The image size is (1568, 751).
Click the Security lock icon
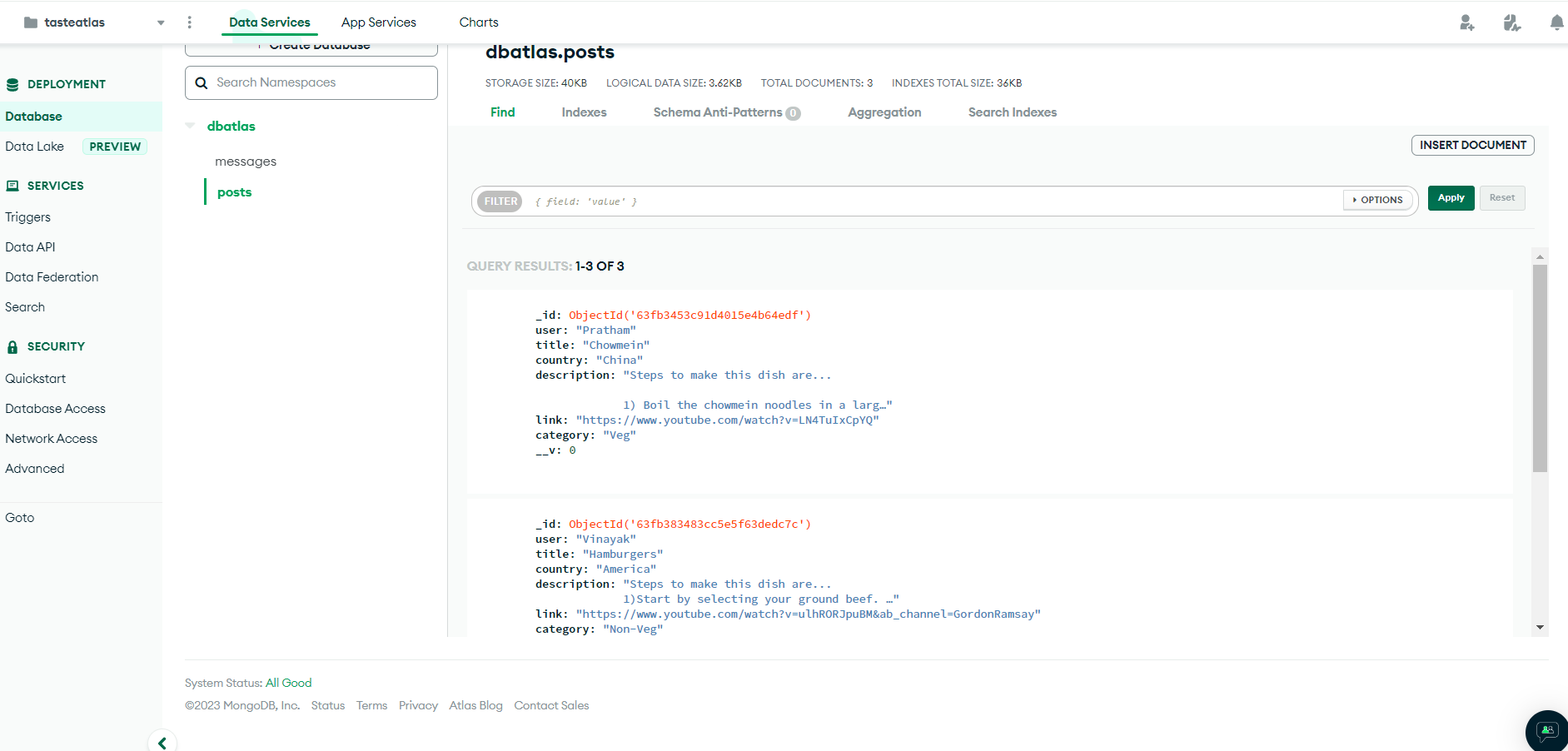coord(12,346)
